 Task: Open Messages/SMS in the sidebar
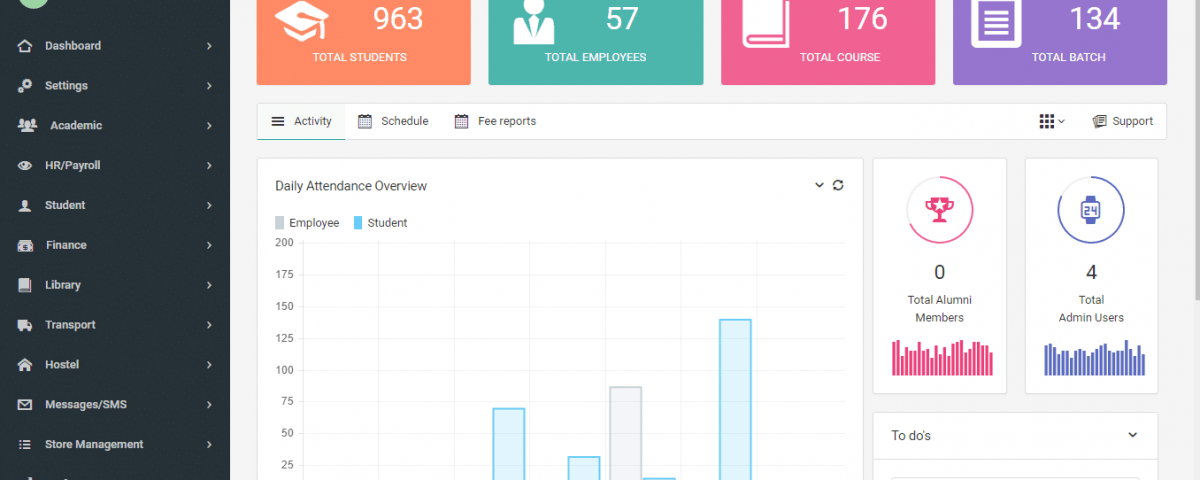[x=115, y=405]
